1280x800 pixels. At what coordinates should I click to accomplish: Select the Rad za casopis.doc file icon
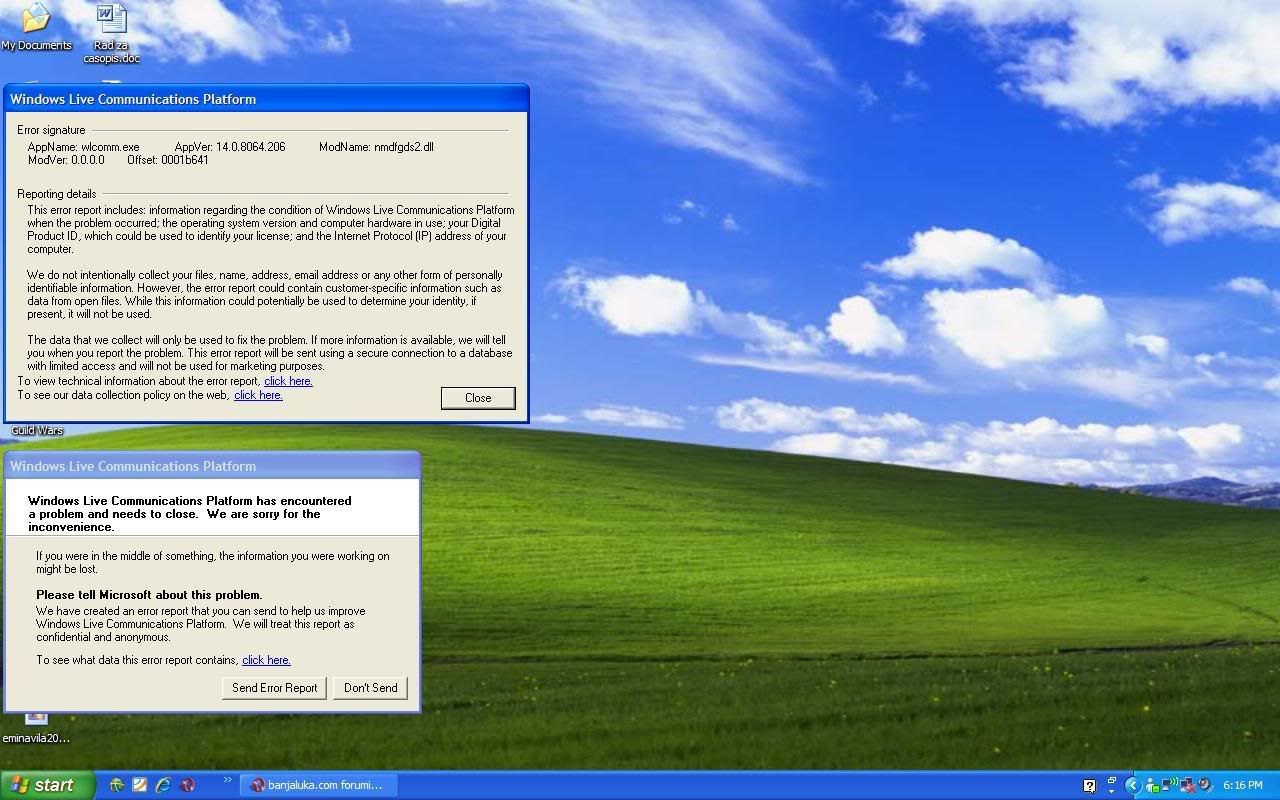(x=111, y=32)
